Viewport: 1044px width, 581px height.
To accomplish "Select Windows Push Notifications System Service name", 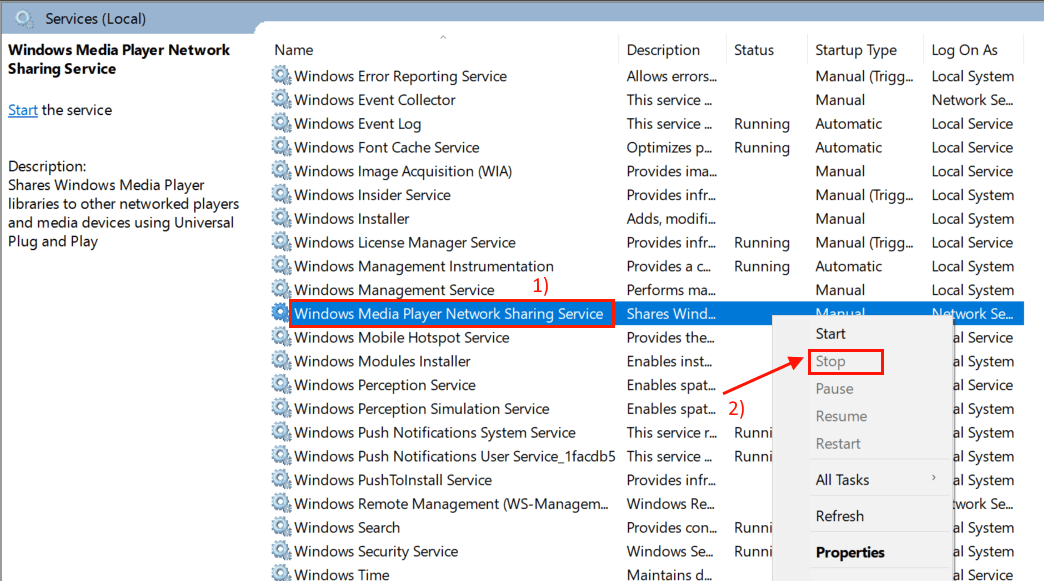I will click(435, 433).
